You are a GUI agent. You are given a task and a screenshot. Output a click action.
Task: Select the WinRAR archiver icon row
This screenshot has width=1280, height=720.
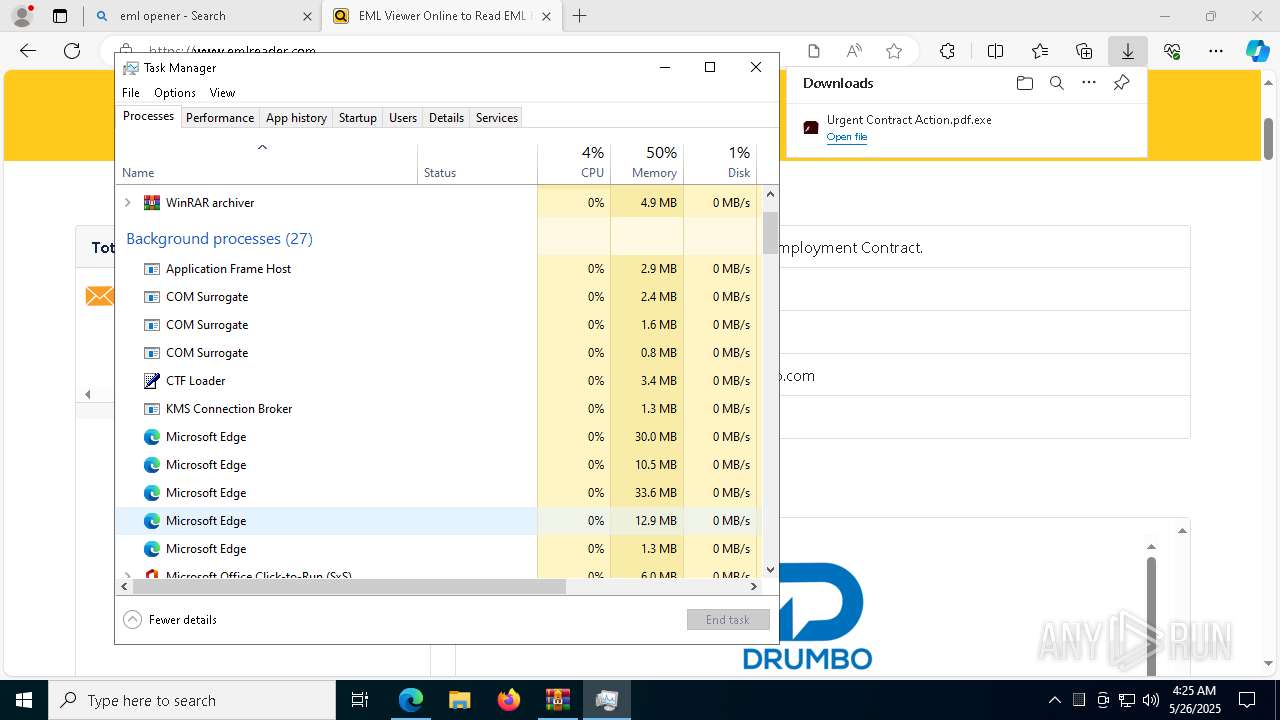click(x=152, y=202)
